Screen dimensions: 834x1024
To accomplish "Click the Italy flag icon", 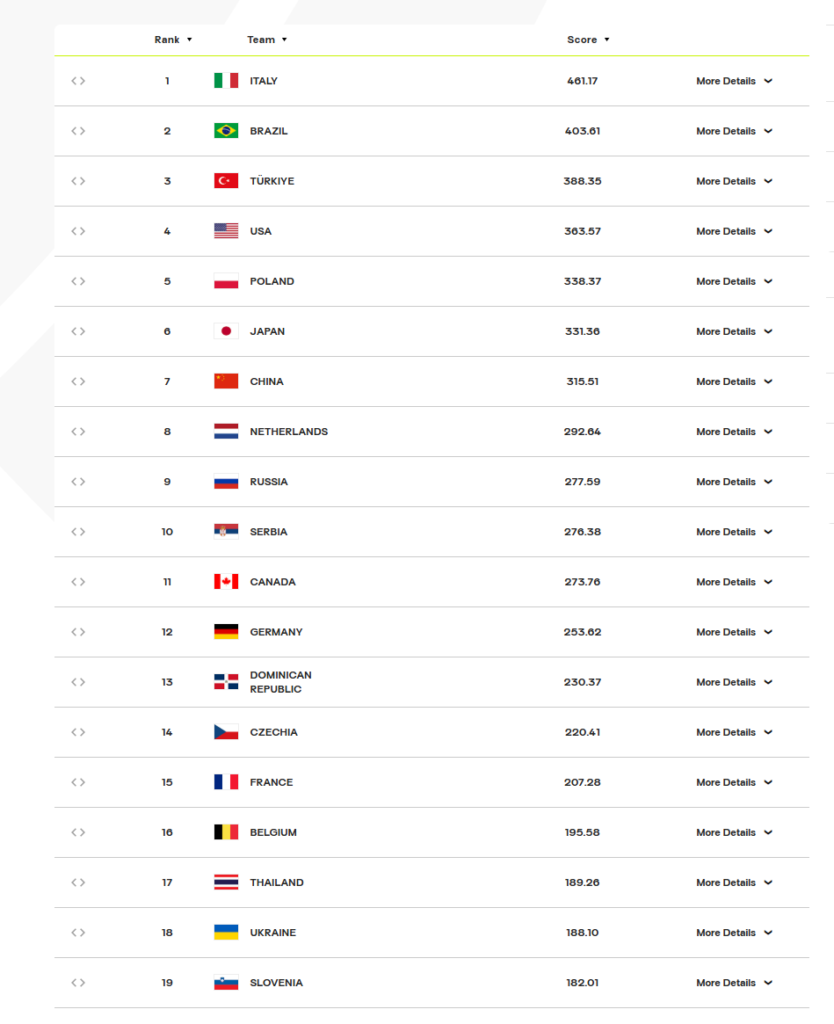I will 226,81.
